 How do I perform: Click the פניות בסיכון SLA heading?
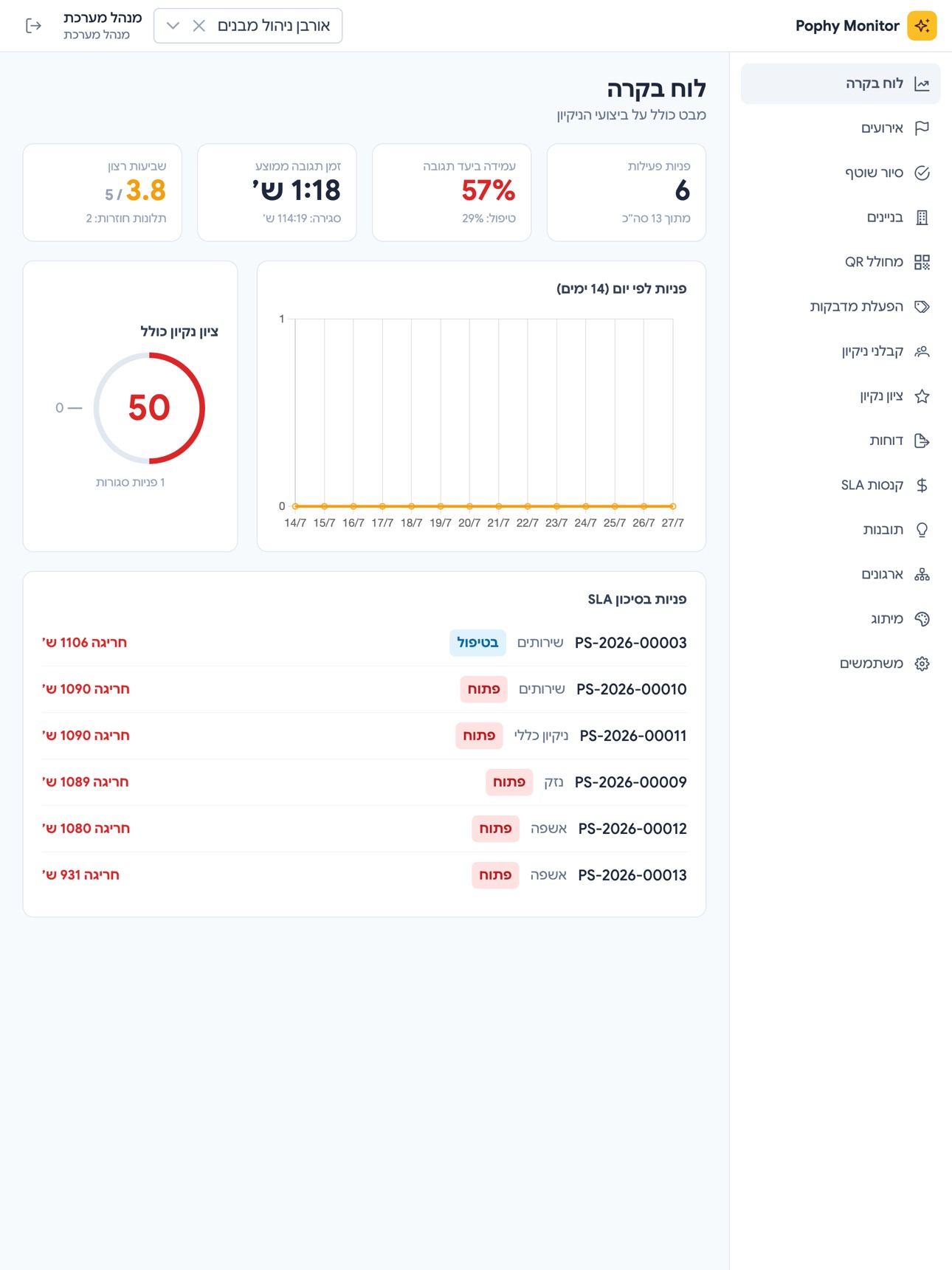pyautogui.click(x=637, y=599)
